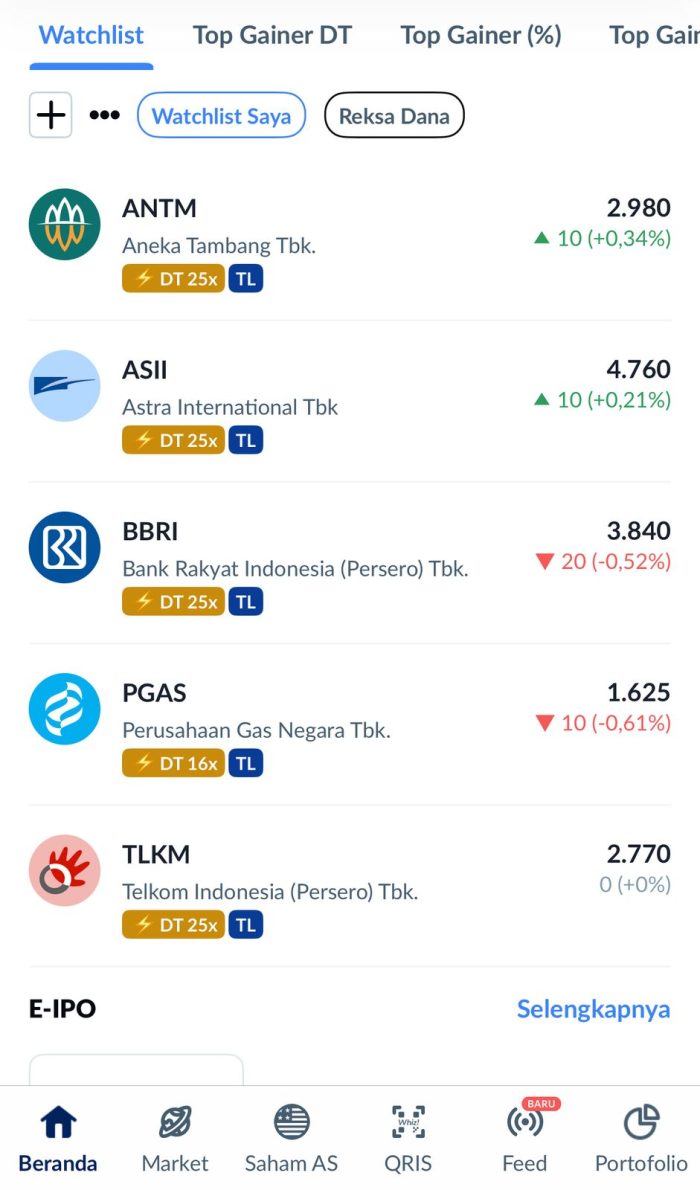Switch to the Reksa Dana chip

pyautogui.click(x=394, y=116)
